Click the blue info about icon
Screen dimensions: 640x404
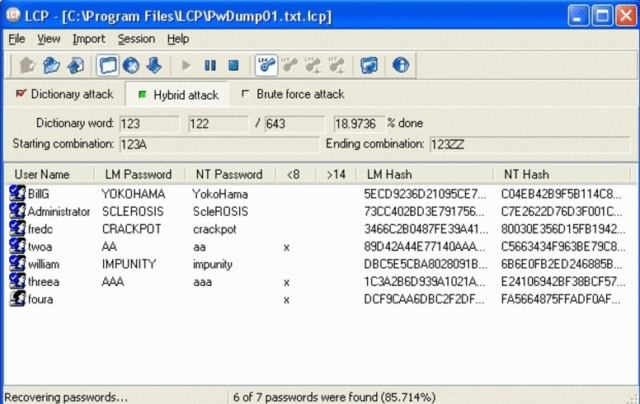(401, 65)
